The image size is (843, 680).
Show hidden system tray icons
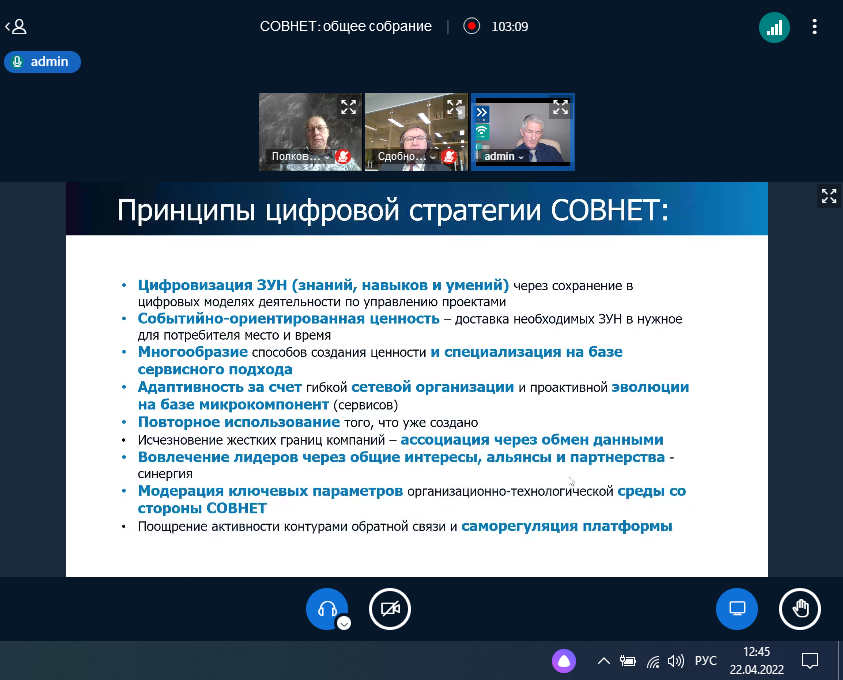(x=604, y=661)
